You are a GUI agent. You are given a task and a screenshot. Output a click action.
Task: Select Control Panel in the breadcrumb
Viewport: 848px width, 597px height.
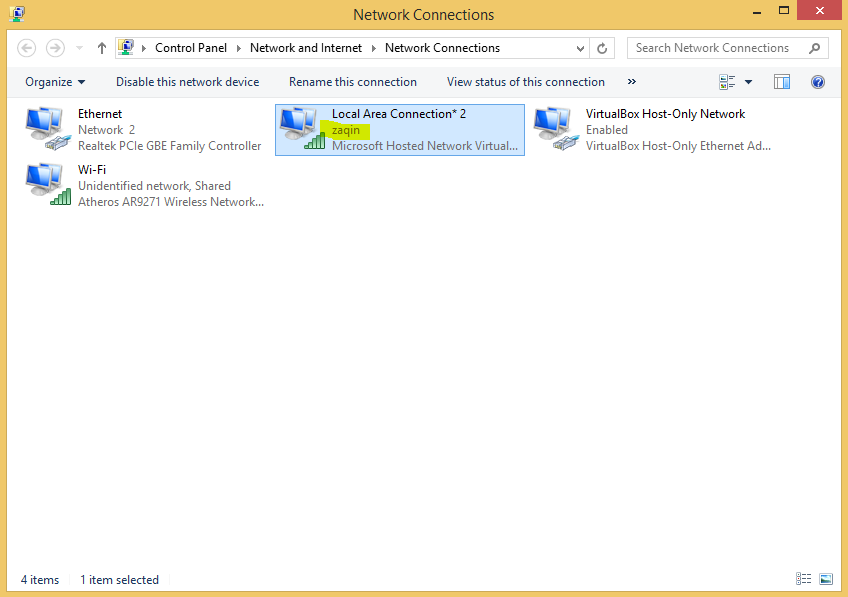tap(191, 48)
